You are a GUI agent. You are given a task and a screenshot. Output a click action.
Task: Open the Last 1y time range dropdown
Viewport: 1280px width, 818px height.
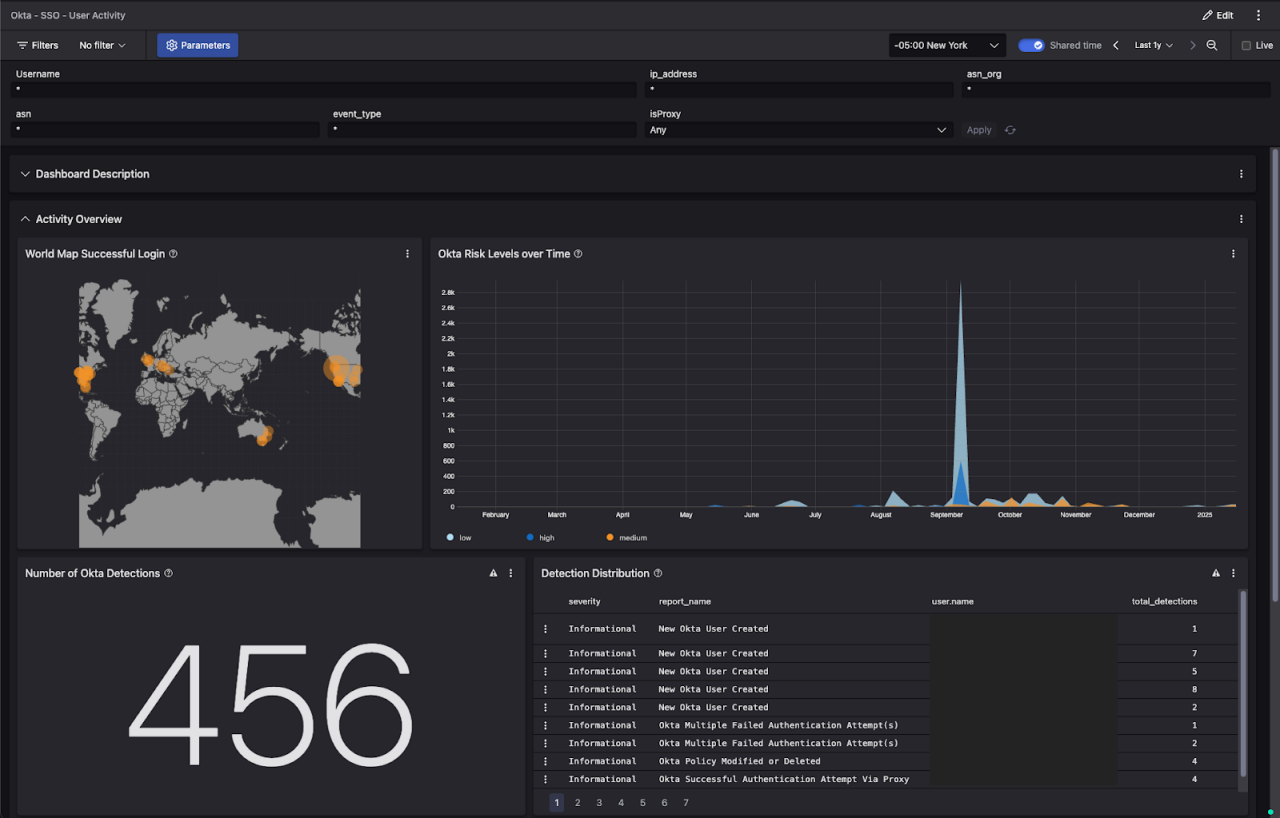1154,45
